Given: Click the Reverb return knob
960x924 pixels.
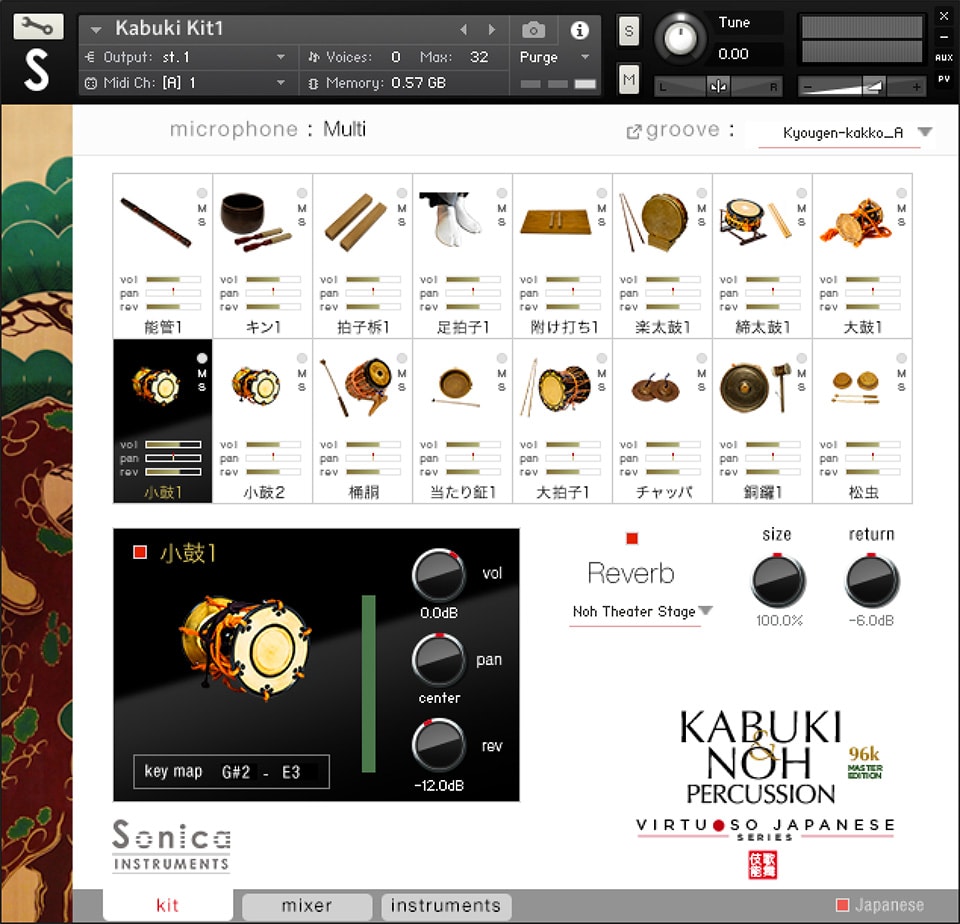Looking at the screenshot, I should (872, 580).
